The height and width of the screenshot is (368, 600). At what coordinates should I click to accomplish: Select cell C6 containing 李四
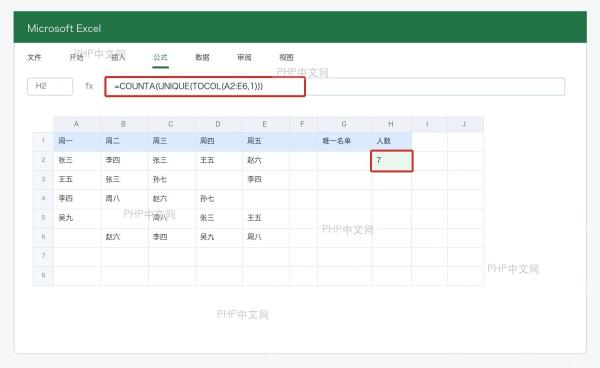pyautogui.click(x=172, y=237)
